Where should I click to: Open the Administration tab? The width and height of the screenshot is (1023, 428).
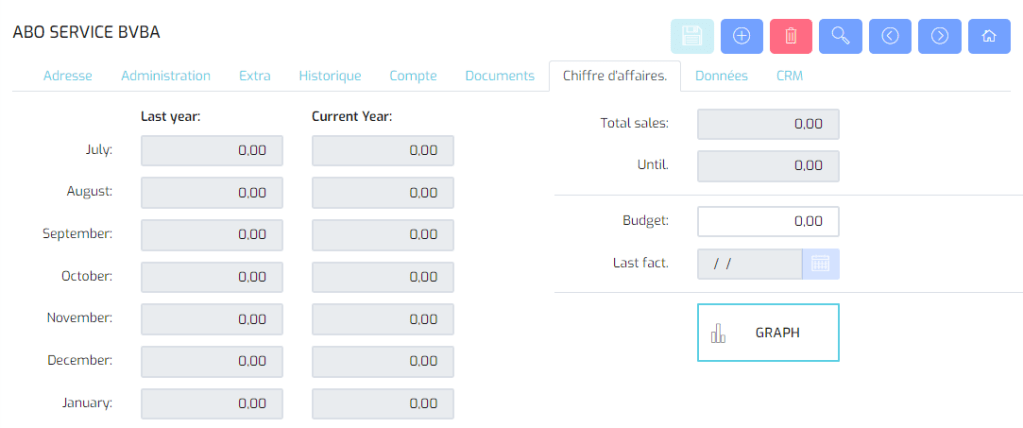(166, 76)
